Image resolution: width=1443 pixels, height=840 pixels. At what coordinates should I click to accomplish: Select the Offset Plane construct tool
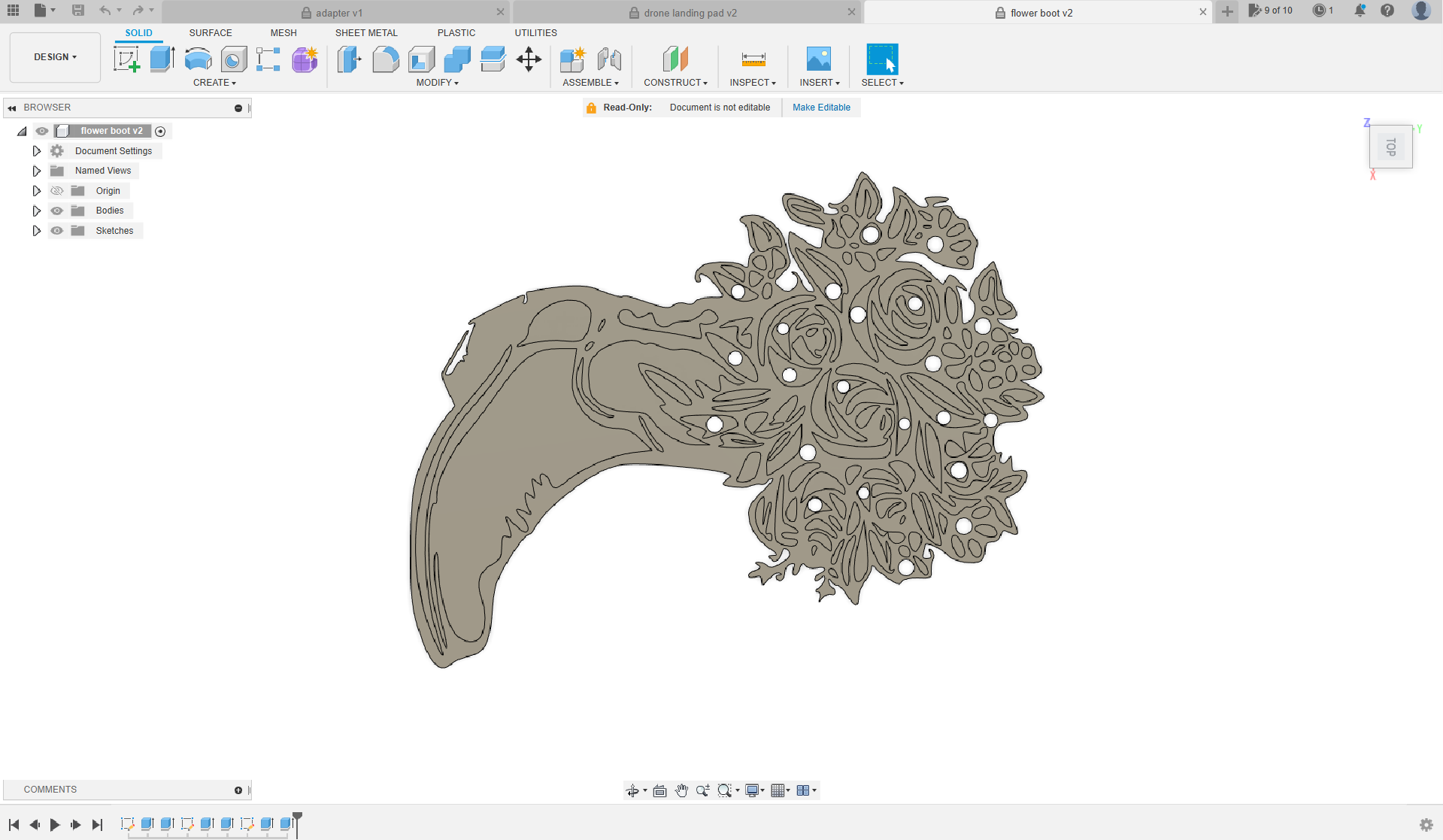675,59
